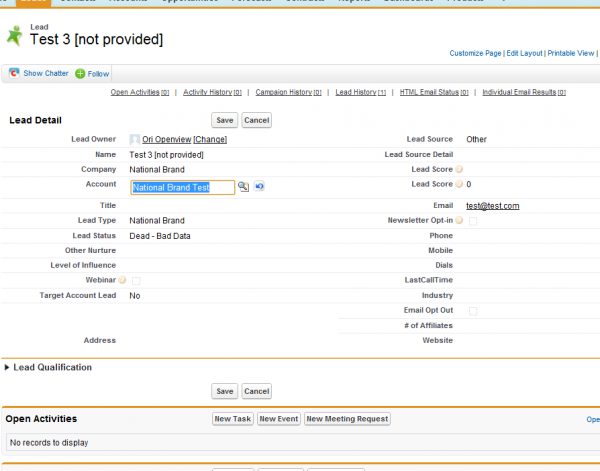This screenshot has width=600, height=471.
Task: Jump to Open Activities [0] link
Action: (x=140, y=92)
